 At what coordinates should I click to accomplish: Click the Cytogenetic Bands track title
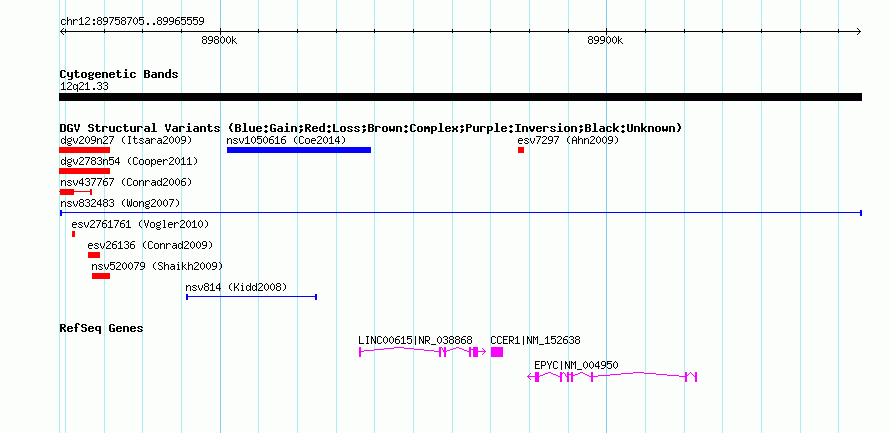point(119,74)
